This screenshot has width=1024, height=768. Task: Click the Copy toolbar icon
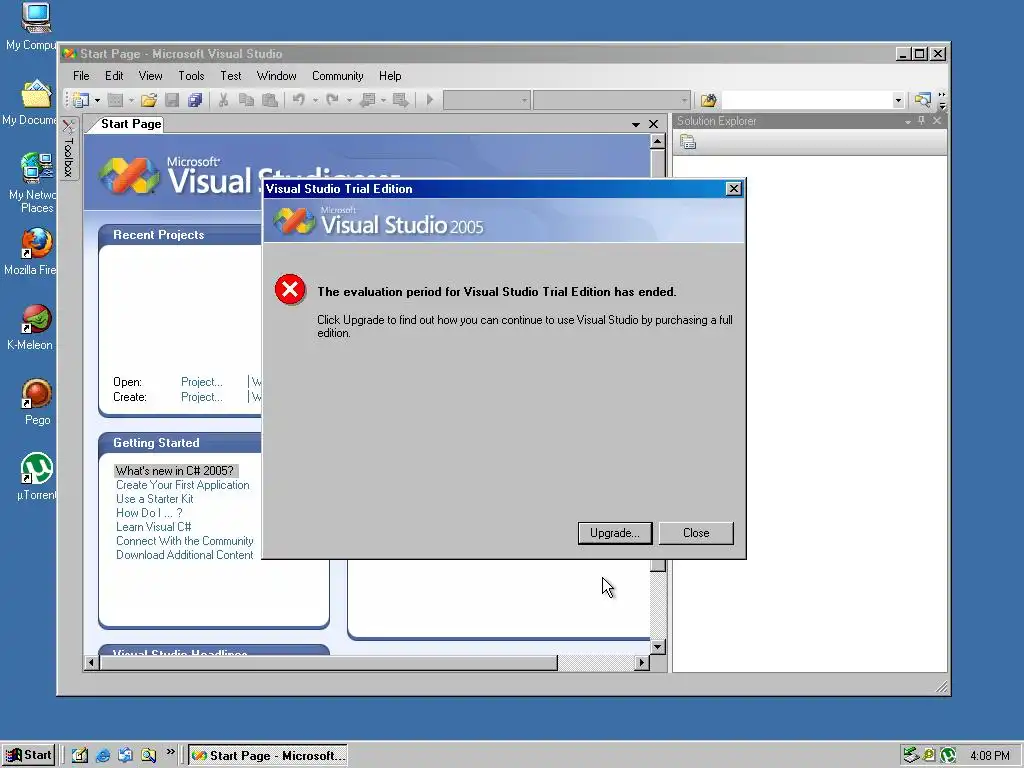(x=246, y=100)
